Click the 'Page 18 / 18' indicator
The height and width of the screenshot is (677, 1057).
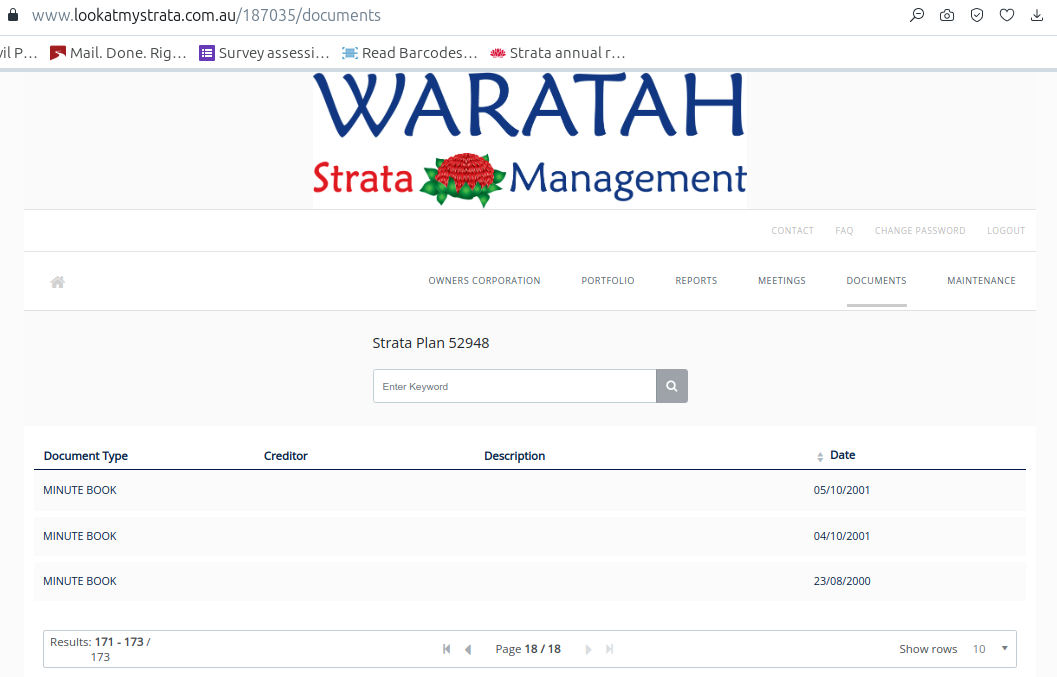528,649
